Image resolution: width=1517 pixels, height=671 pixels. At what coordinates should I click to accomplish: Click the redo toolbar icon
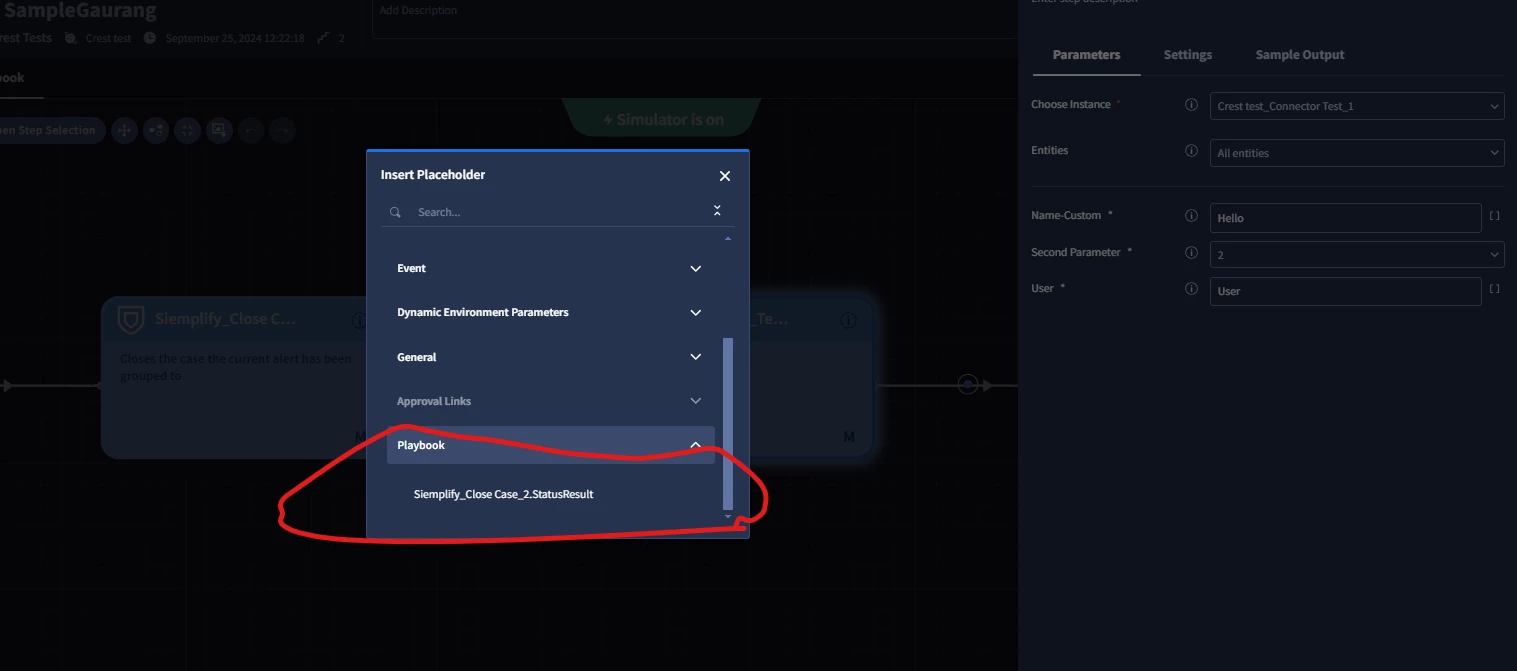coord(283,130)
